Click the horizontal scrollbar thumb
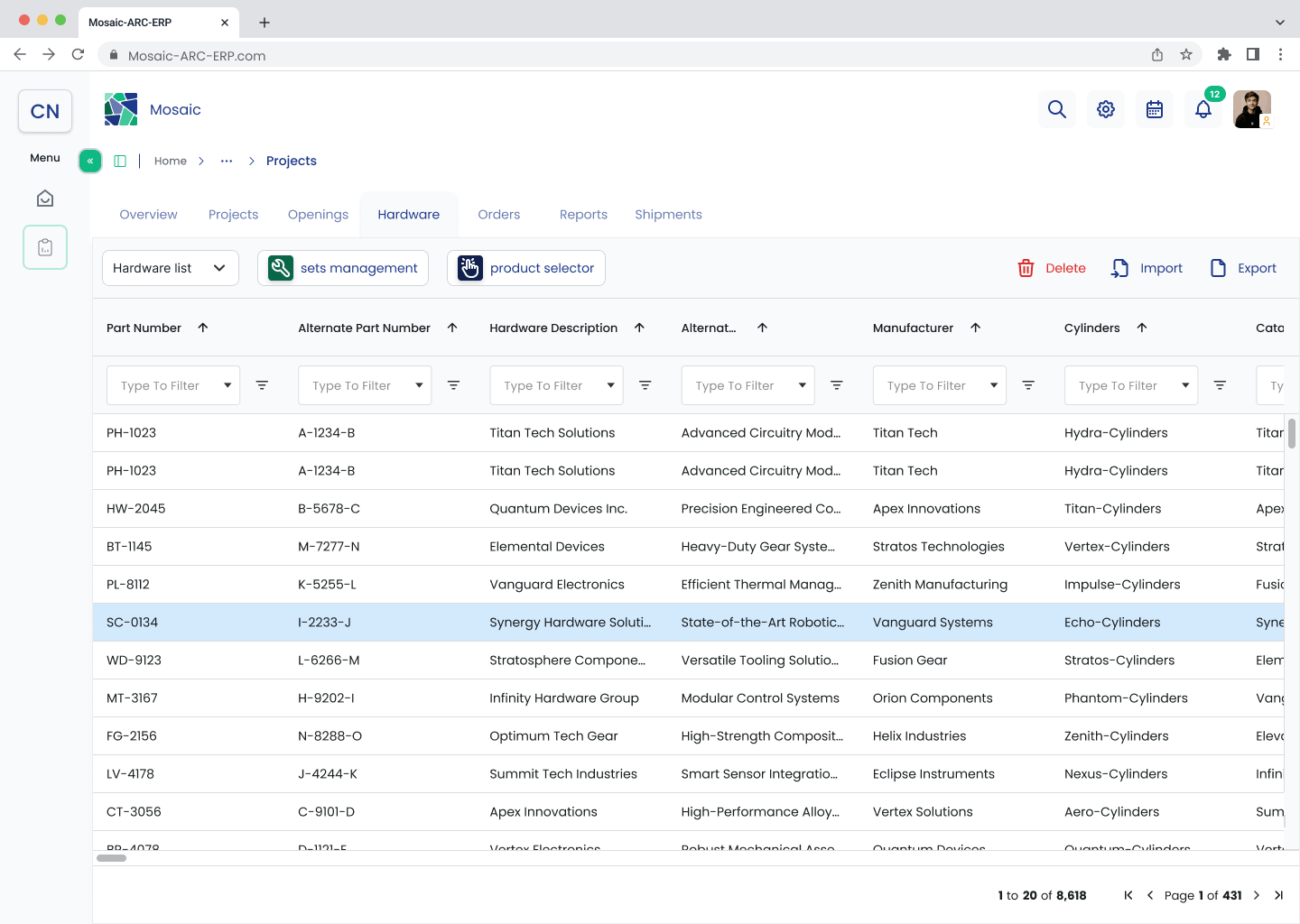 coord(111,858)
